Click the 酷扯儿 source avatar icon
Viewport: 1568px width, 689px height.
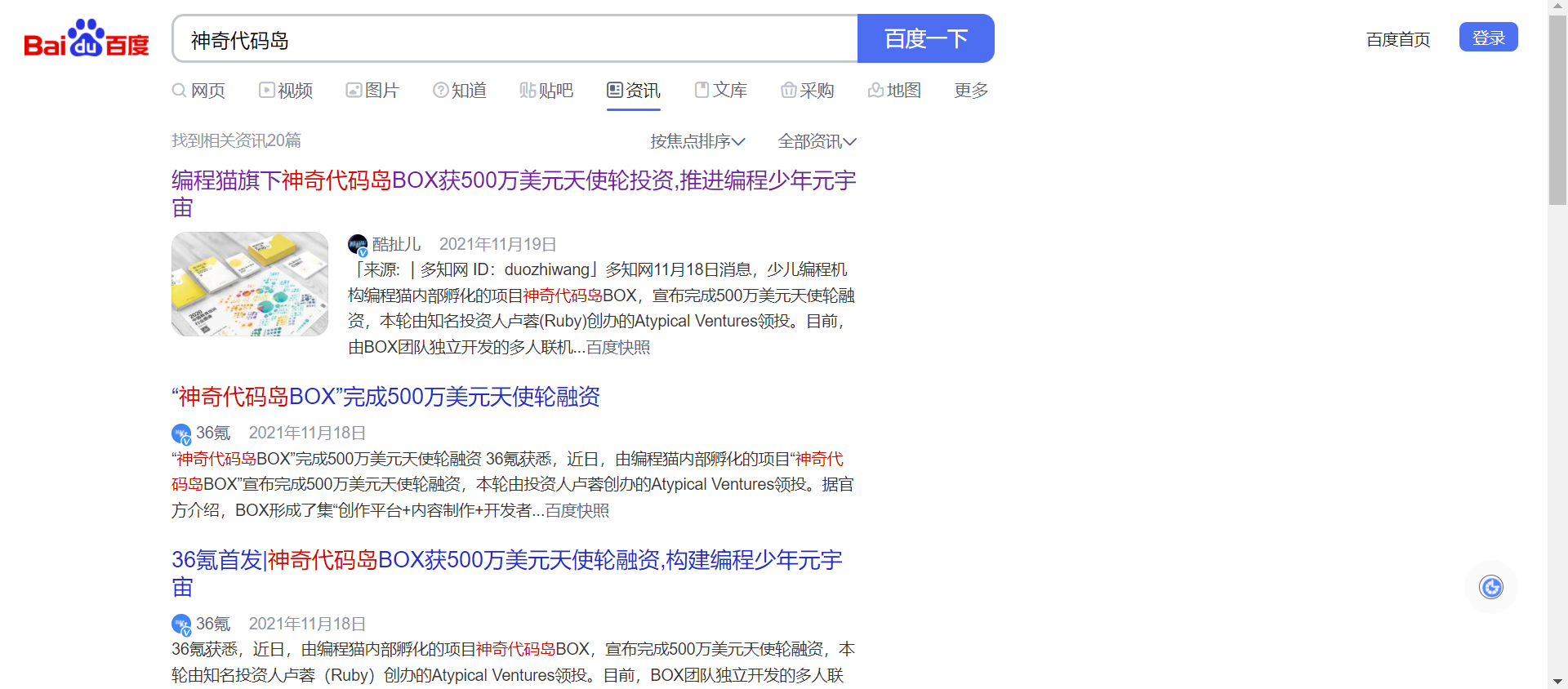click(358, 245)
